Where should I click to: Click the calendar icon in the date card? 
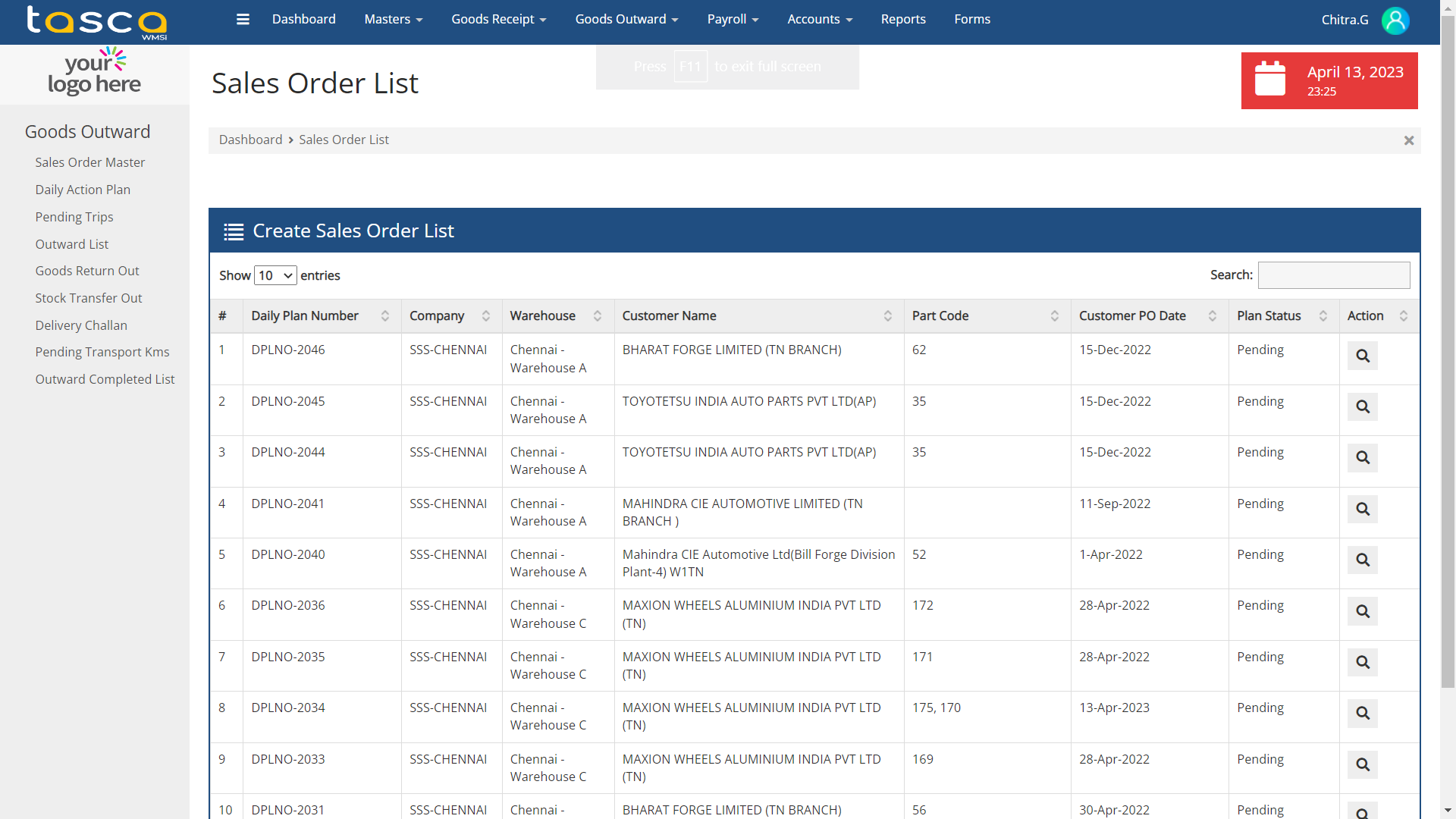pos(1270,79)
